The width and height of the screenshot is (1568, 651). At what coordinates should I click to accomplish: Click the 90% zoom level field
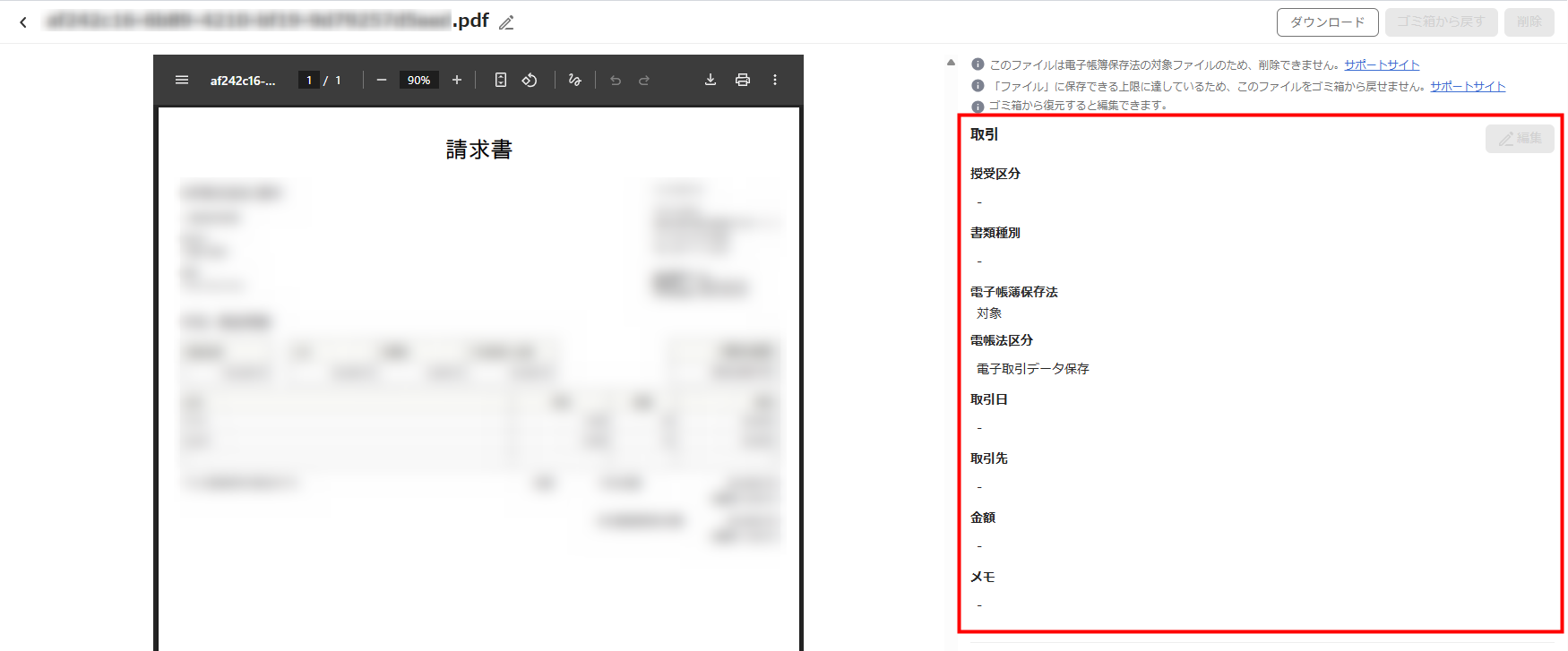[x=418, y=80]
